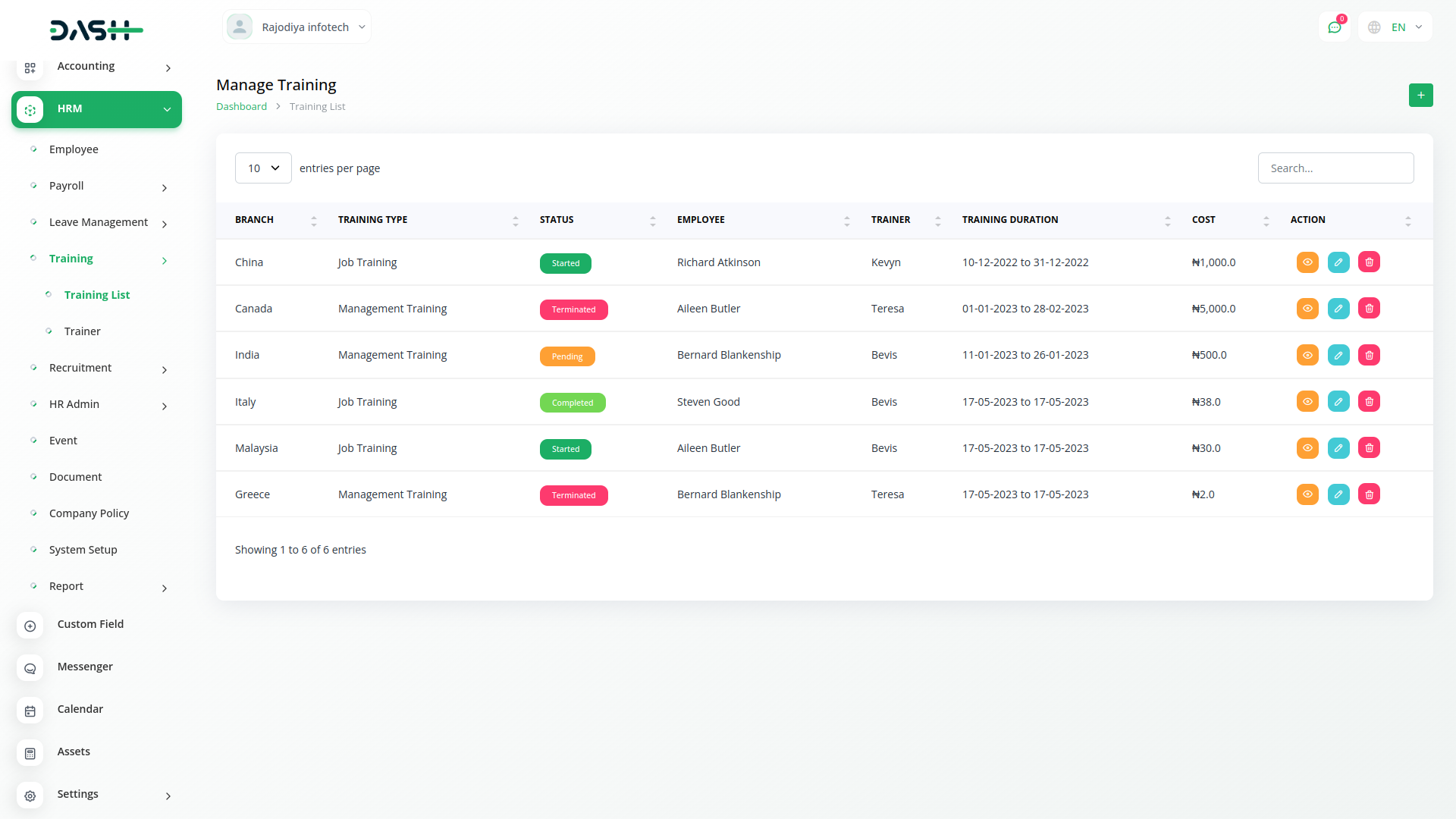Sort table by Training Duration column

(x=1009, y=220)
